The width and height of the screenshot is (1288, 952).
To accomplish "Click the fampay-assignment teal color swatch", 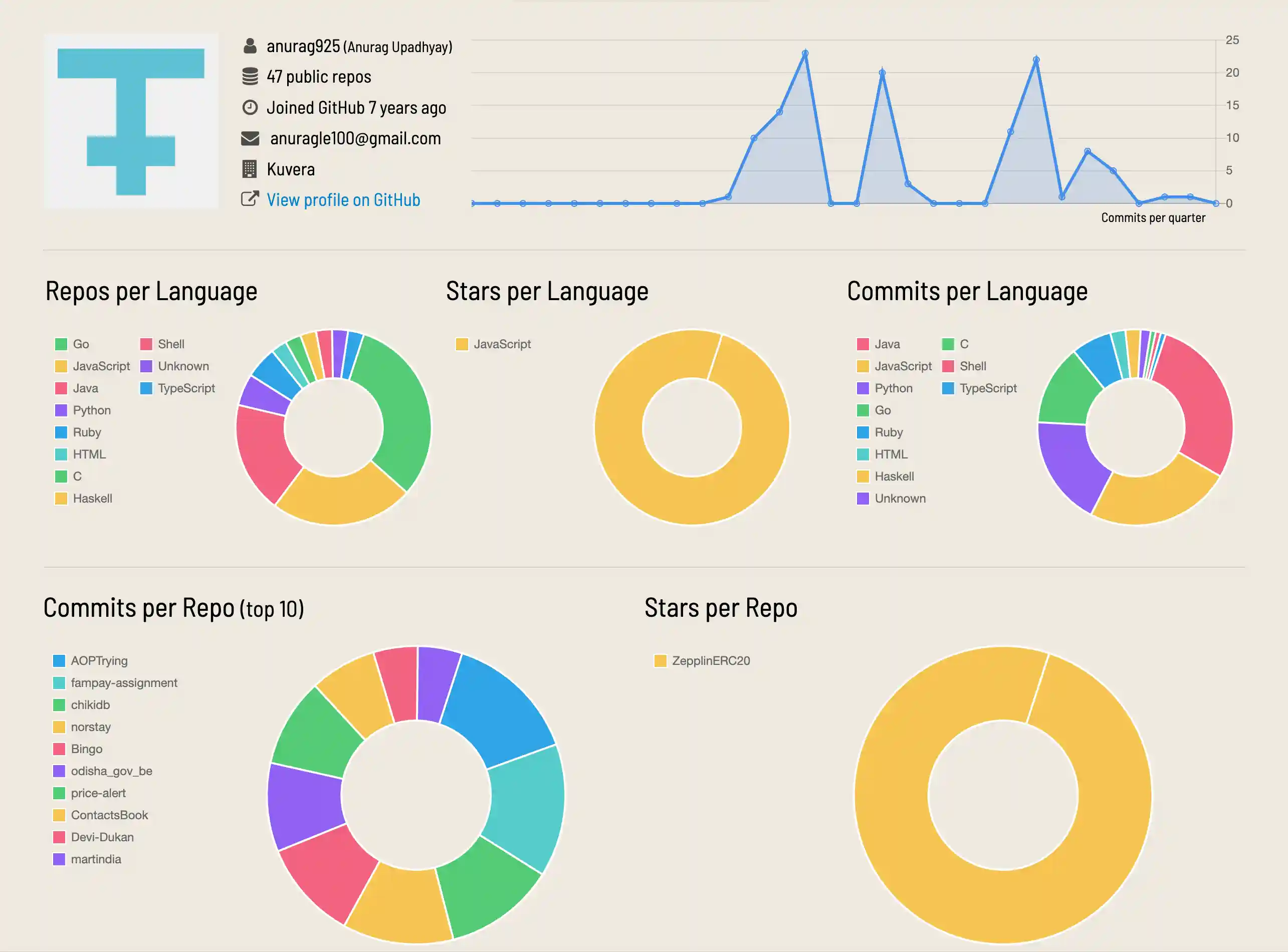I will coord(59,683).
